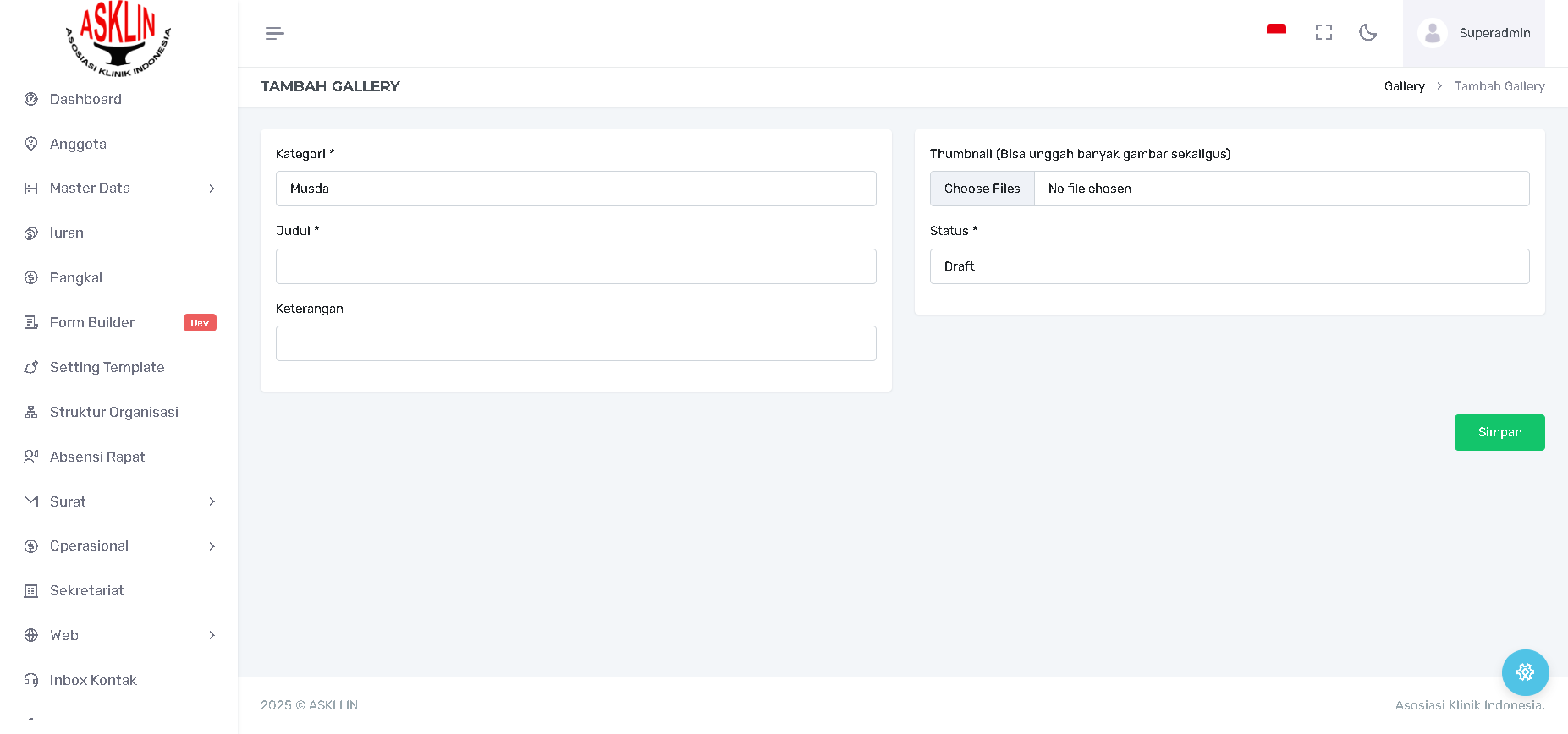Viewport: 1568px width, 734px height.
Task: Click the Gallery breadcrumb link
Action: pyautogui.click(x=1404, y=86)
